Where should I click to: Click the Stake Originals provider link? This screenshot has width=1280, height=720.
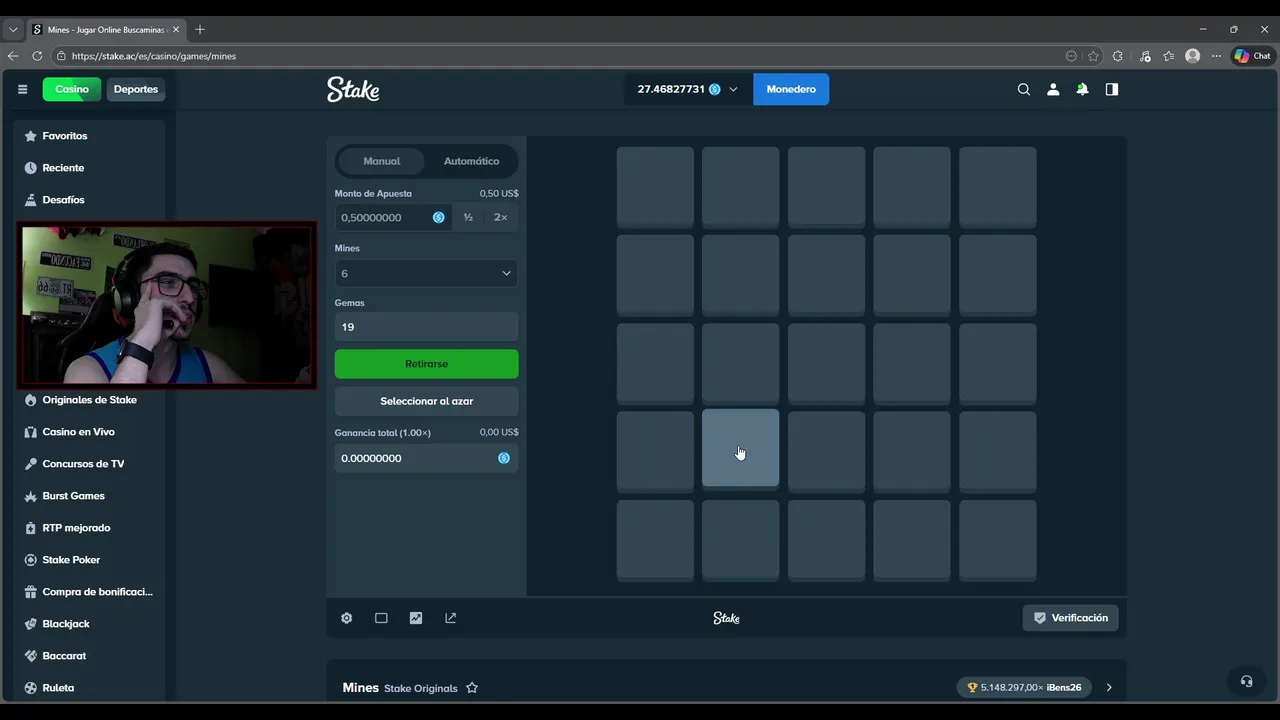[421, 688]
